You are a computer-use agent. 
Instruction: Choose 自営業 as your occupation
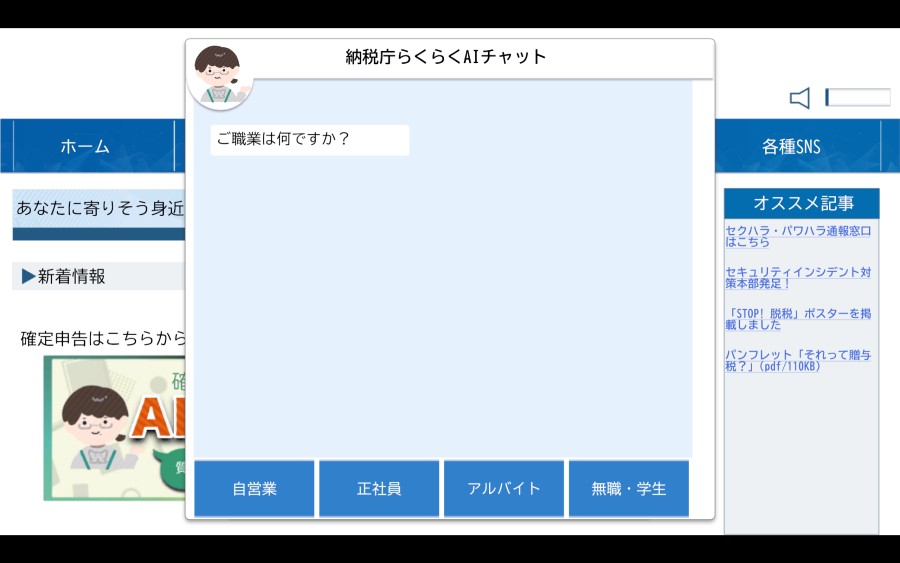(x=254, y=489)
